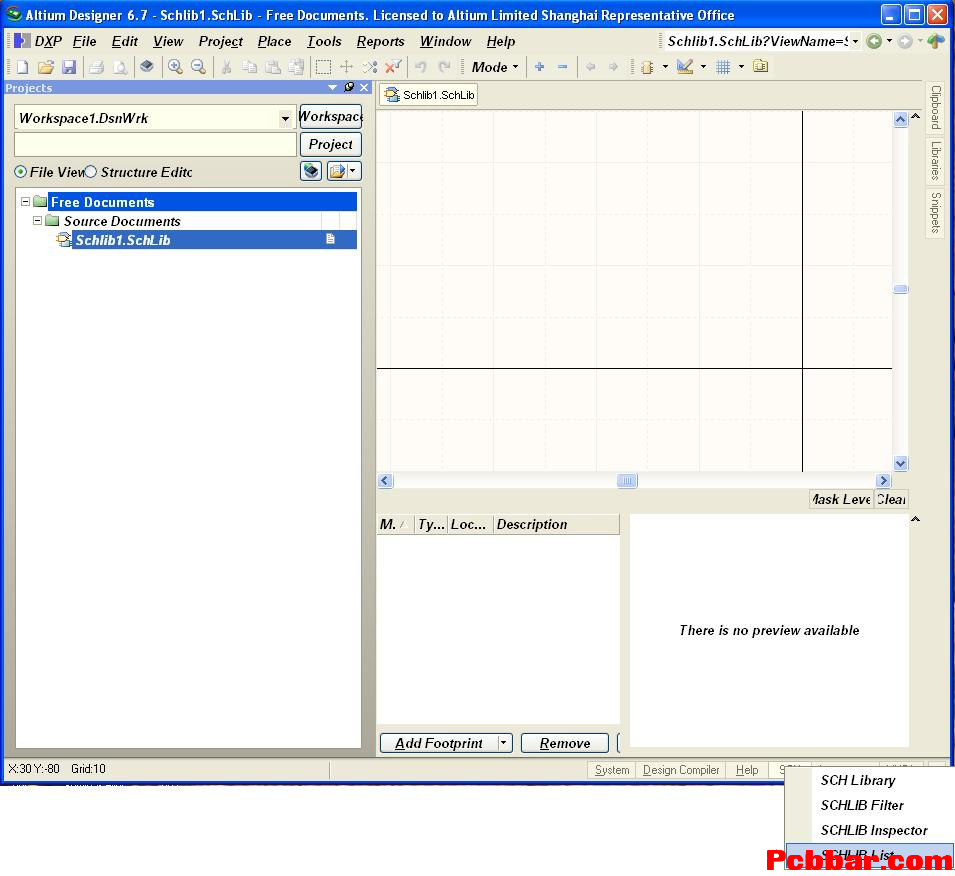Click the open document folder icon
This screenshot has width=955, height=876.
46,67
